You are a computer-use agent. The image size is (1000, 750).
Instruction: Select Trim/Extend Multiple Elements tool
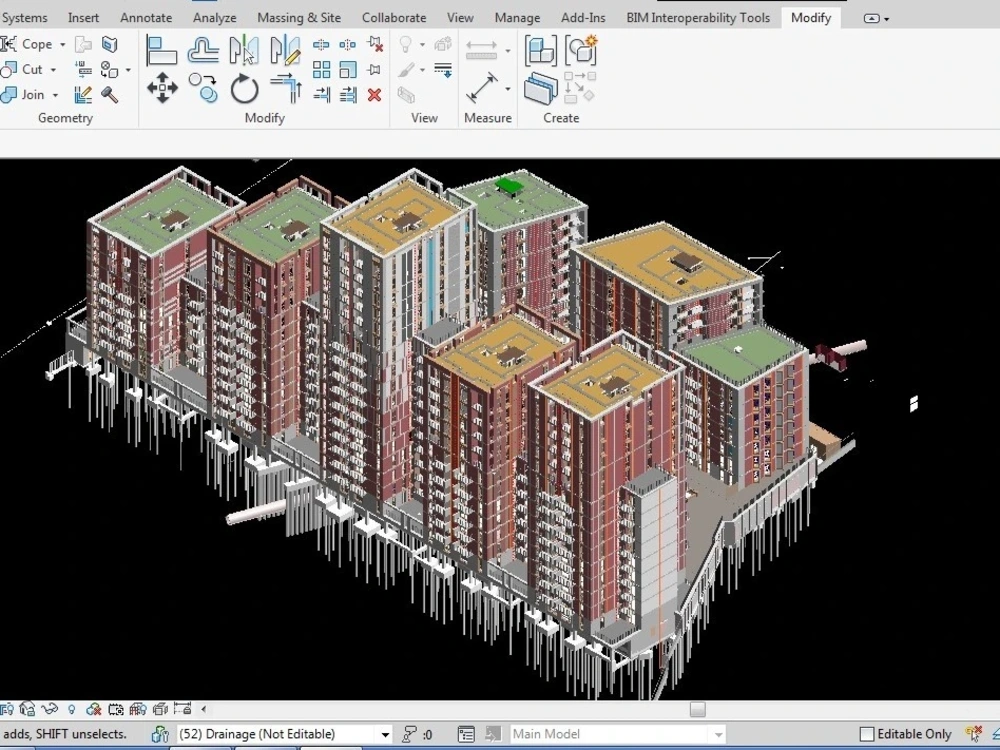click(348, 95)
